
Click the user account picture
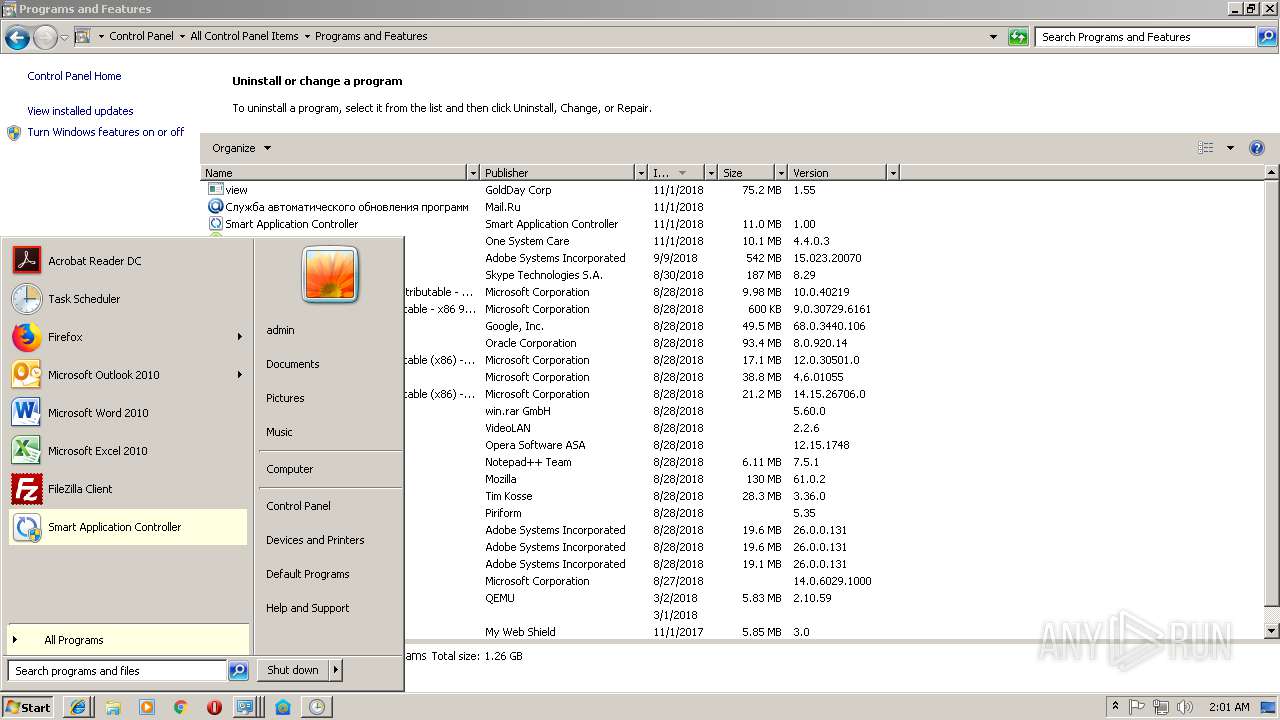(x=330, y=274)
